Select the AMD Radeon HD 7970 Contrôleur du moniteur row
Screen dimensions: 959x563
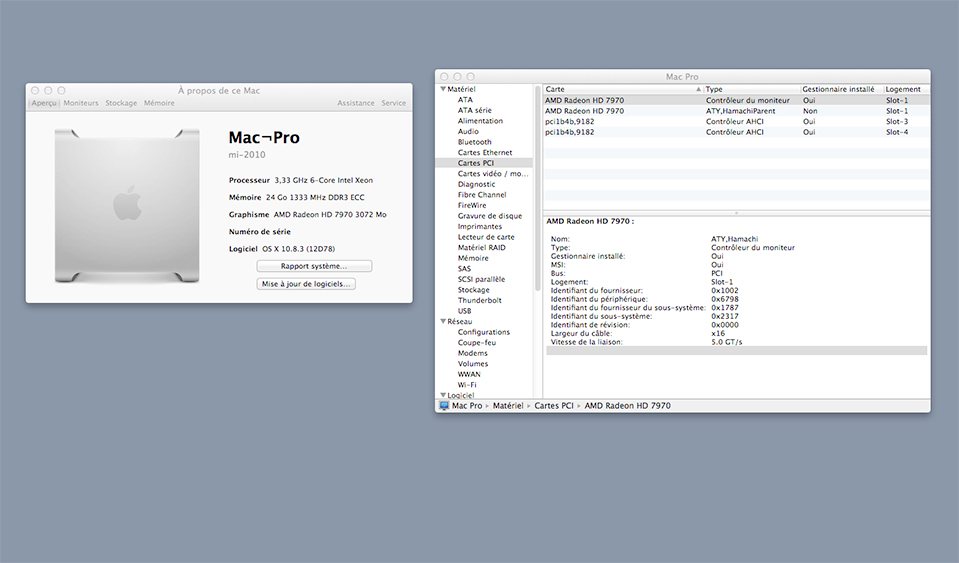736,100
